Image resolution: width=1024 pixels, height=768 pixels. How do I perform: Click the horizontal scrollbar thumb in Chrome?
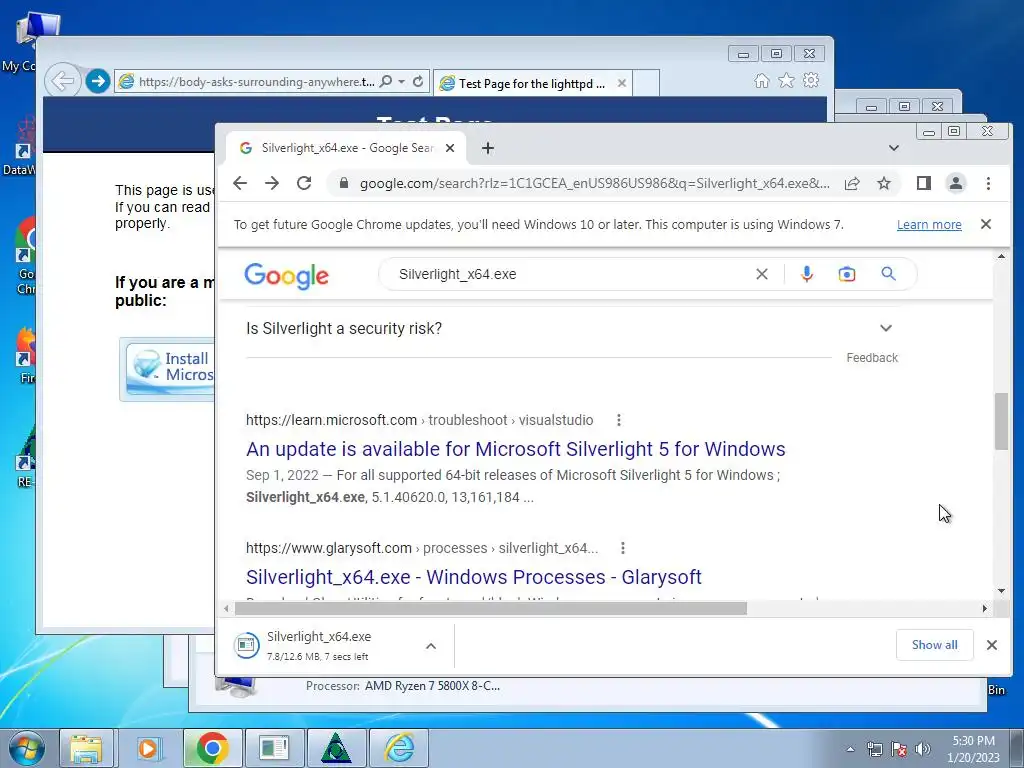pos(490,609)
